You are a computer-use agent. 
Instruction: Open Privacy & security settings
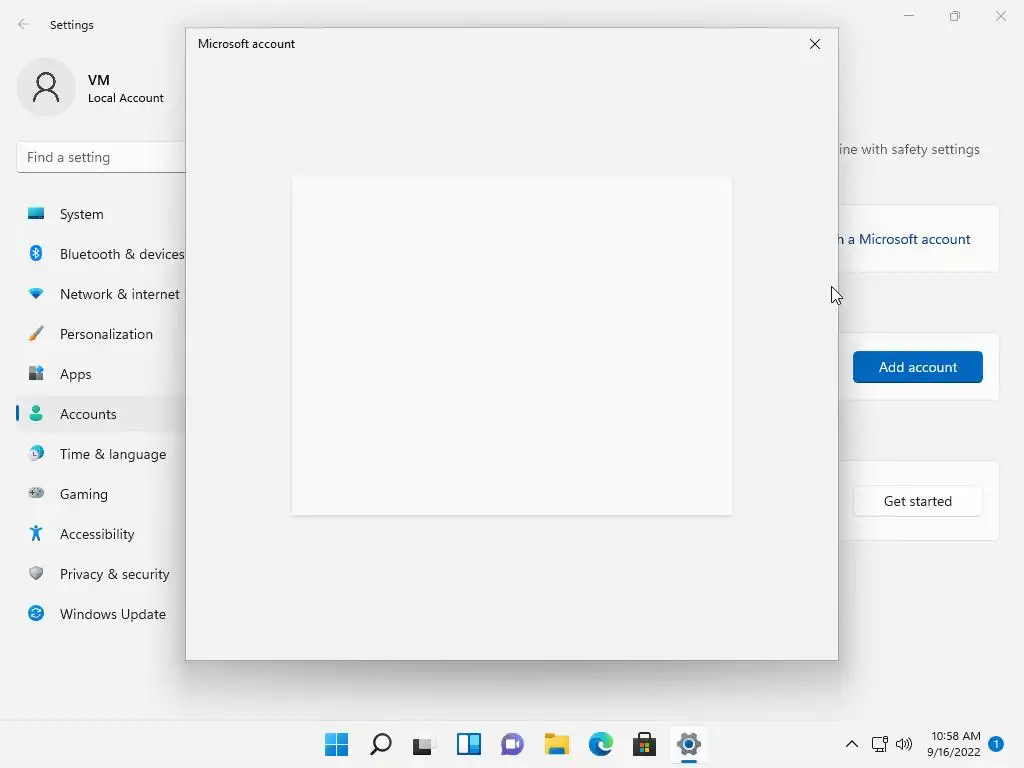101,574
